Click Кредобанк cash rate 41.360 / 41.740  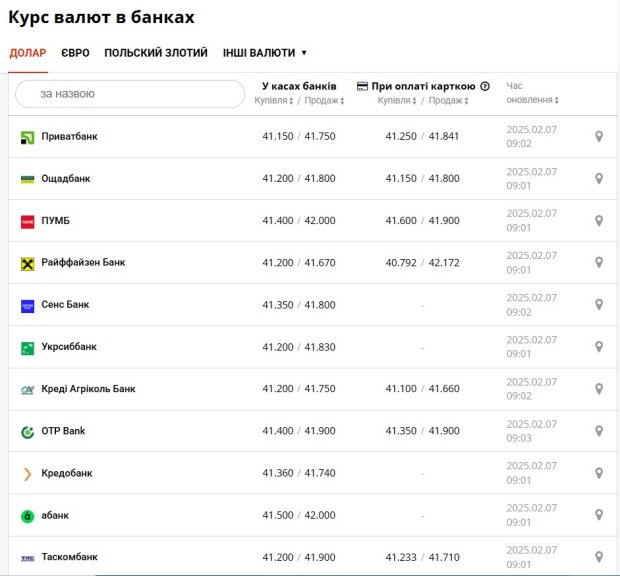coord(299,473)
